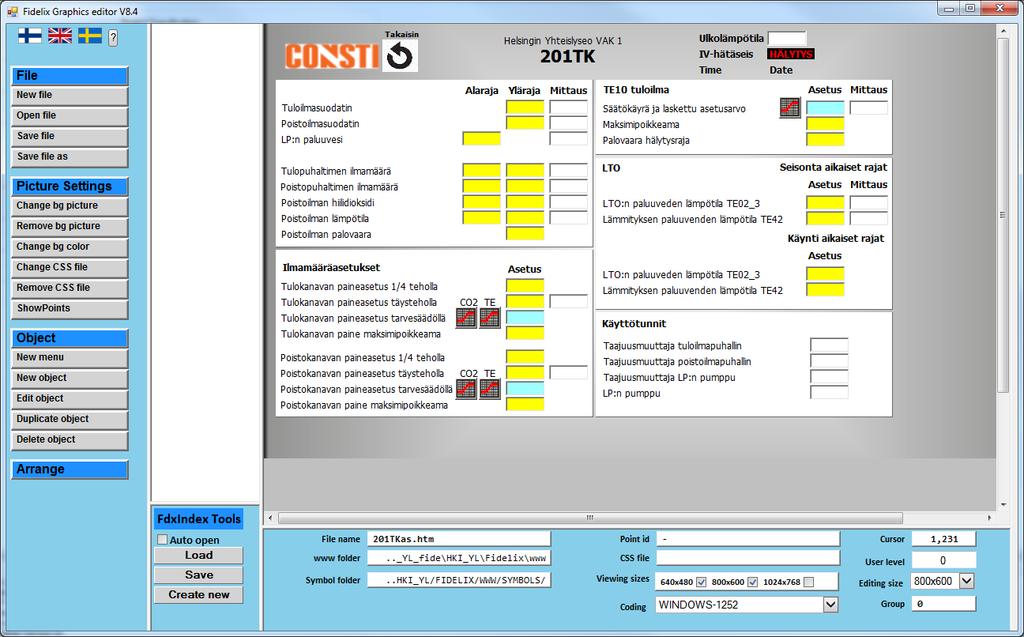
Task: Switch language with the Finnish flag
Action: click(29, 36)
